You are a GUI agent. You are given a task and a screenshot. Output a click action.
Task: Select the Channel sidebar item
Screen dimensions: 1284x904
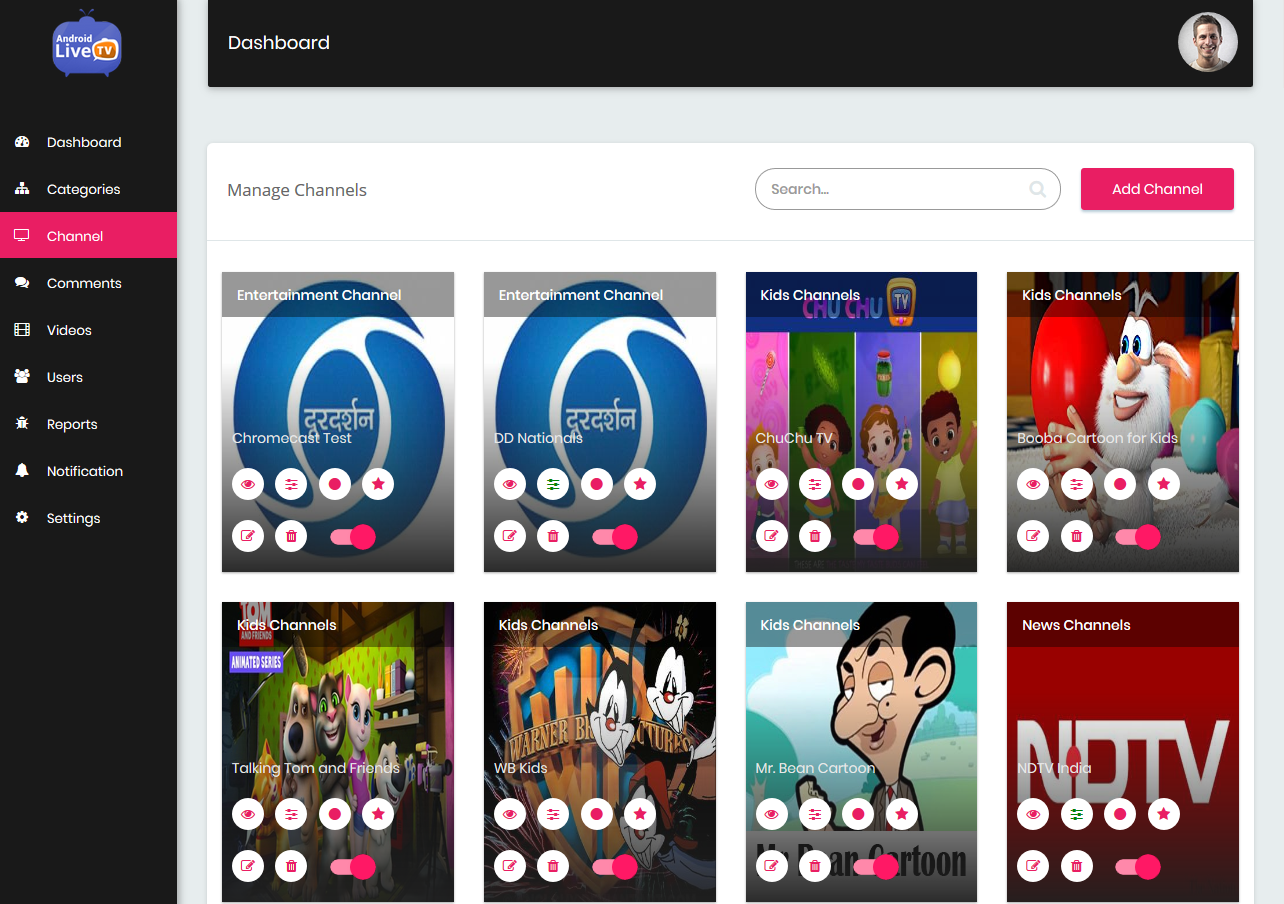pyautogui.click(x=88, y=236)
